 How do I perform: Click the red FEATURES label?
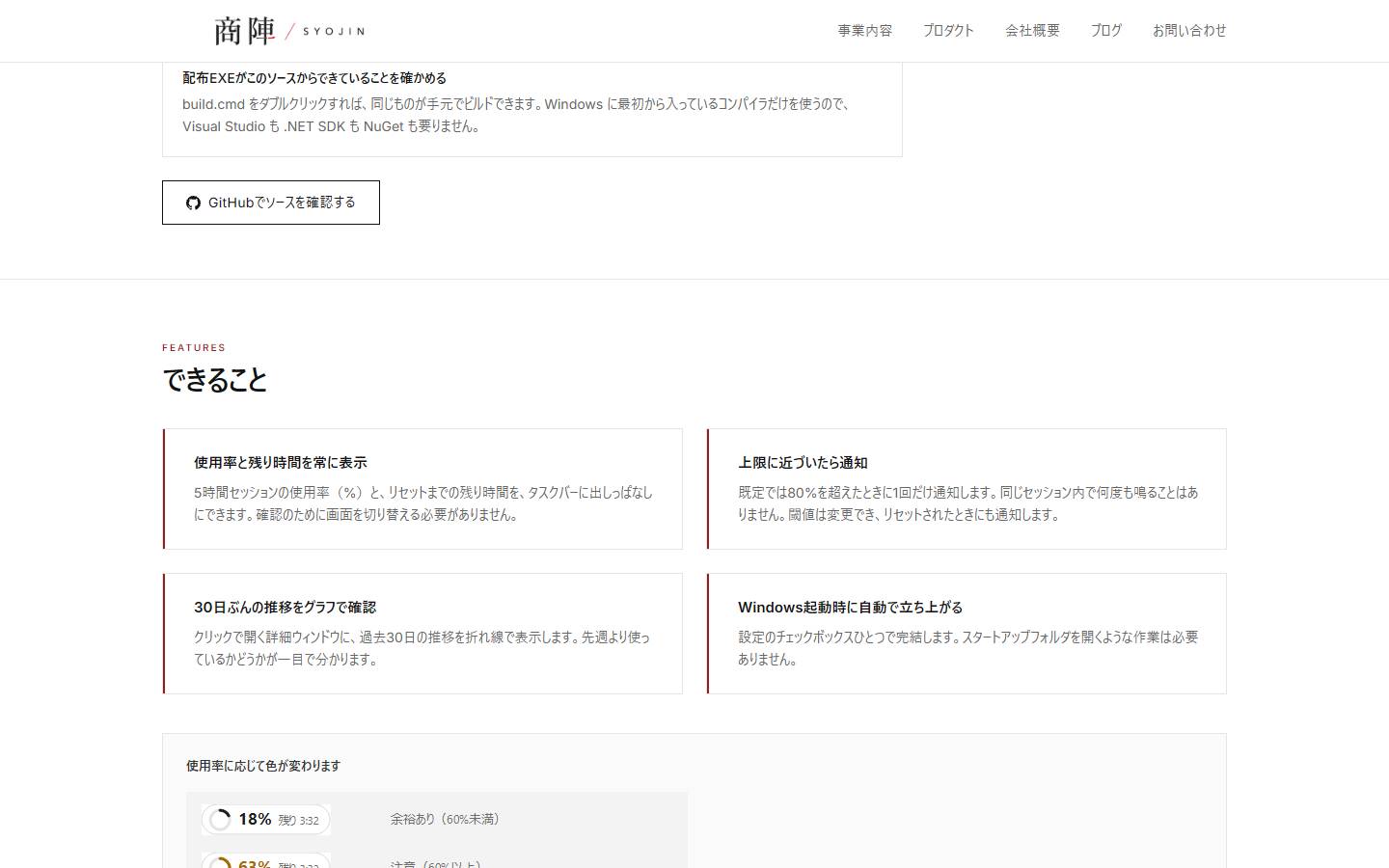click(194, 347)
